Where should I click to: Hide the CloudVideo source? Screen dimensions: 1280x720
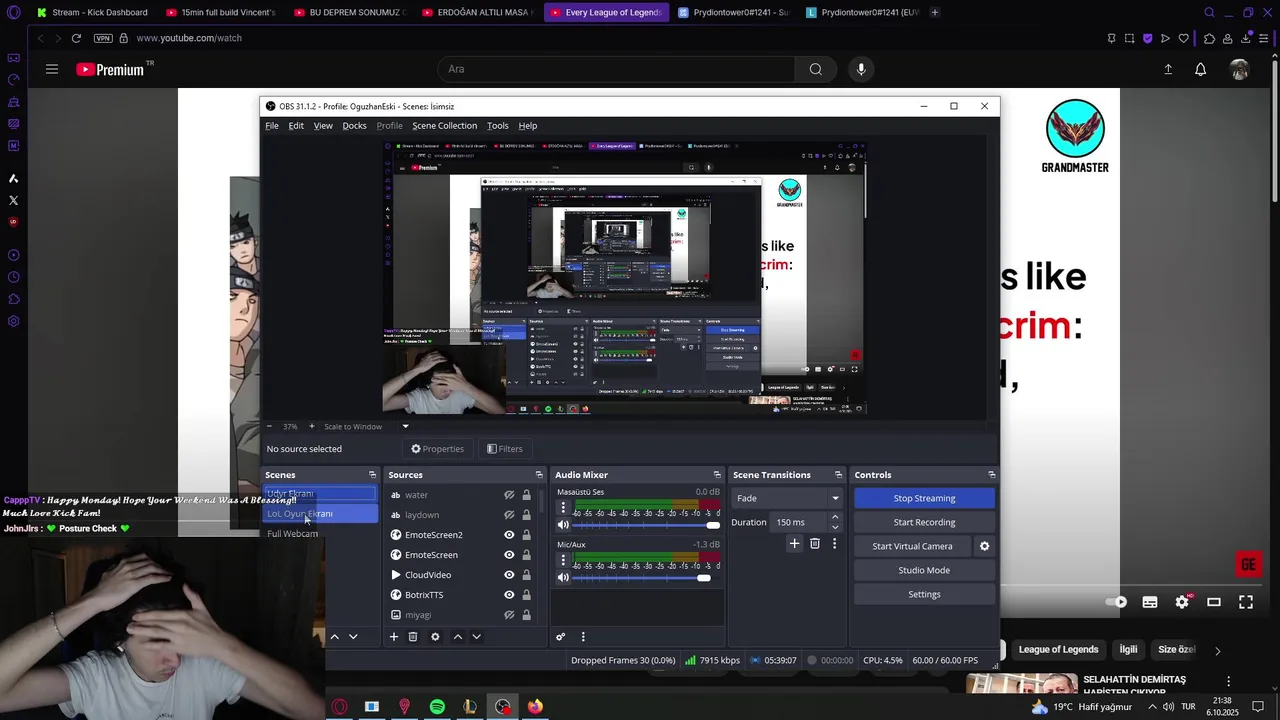[x=509, y=575]
